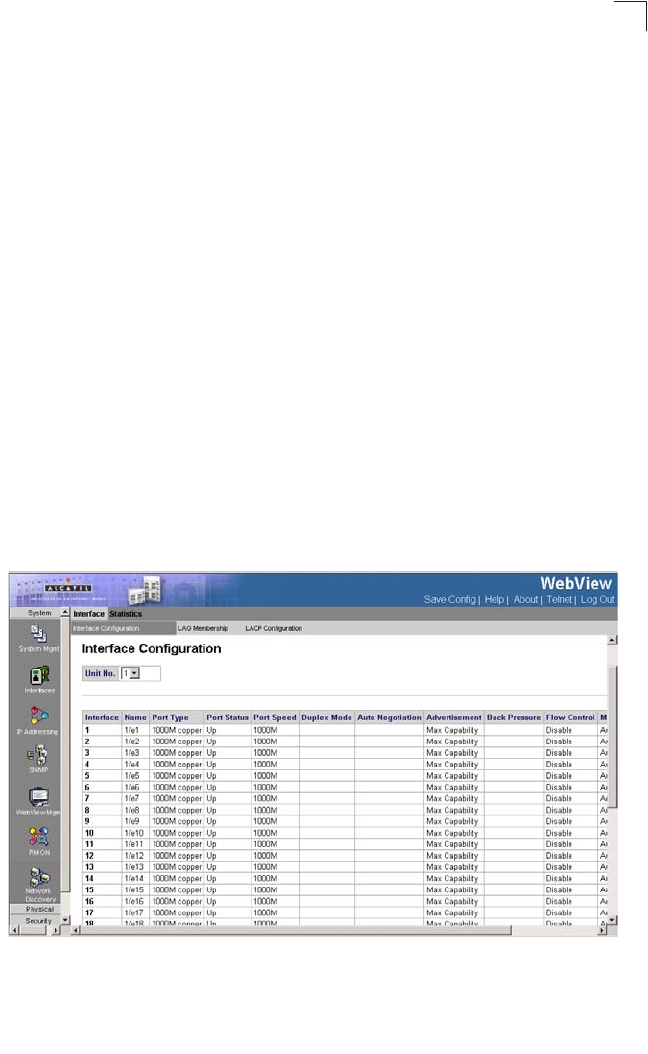The width and height of the screenshot is (648, 1054).
Task: Click the main pane horizontal scroll left arrow
Action: click(x=75, y=930)
